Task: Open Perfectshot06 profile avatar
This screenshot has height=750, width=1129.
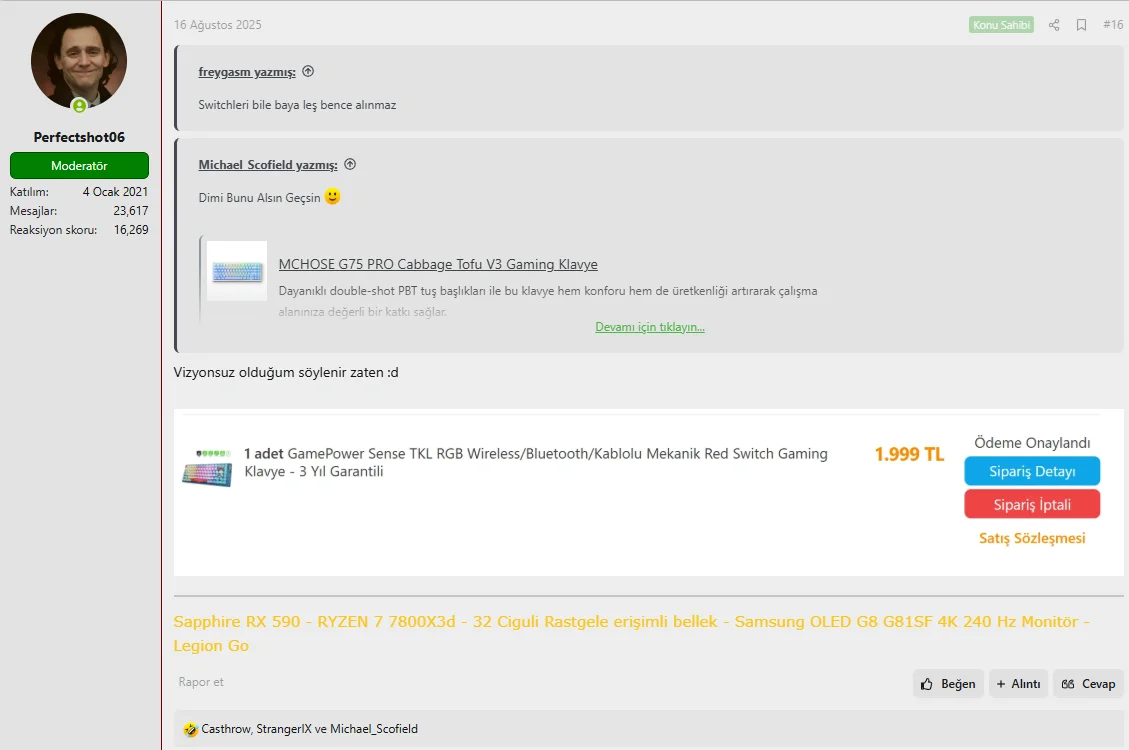Action: pyautogui.click(x=79, y=62)
